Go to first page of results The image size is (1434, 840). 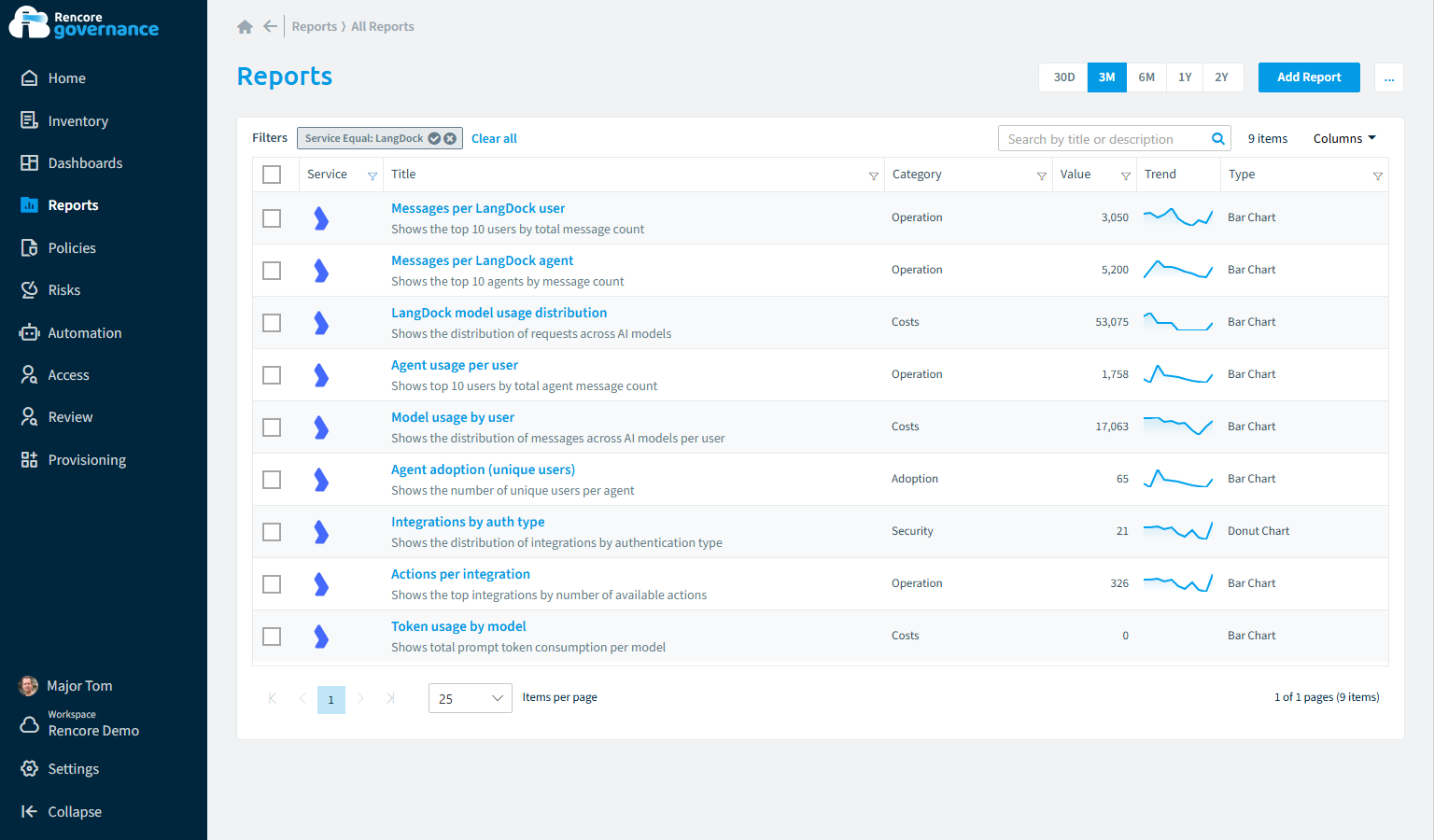click(x=273, y=698)
